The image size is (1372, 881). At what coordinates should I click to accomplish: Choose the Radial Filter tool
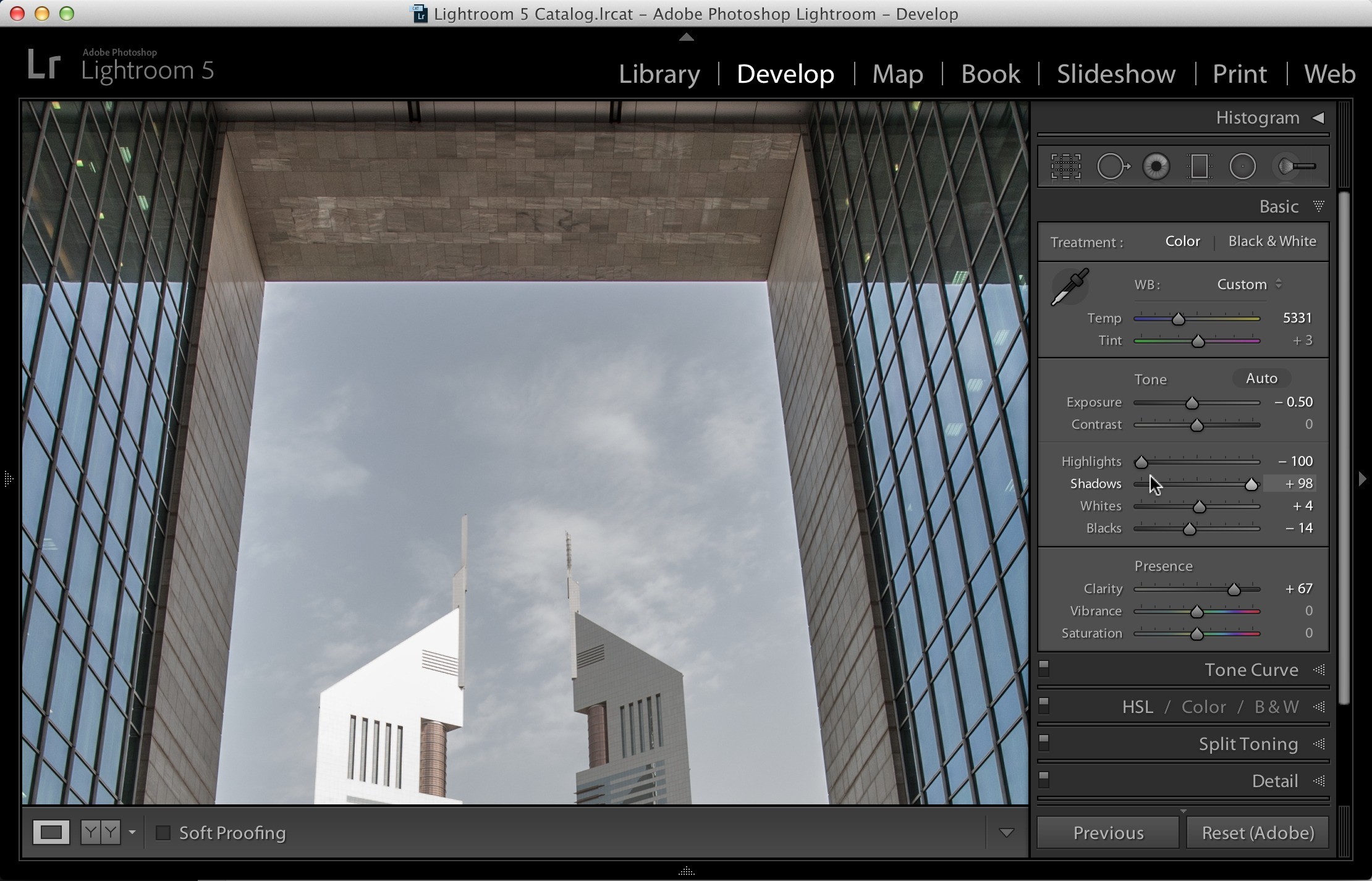tap(1242, 166)
